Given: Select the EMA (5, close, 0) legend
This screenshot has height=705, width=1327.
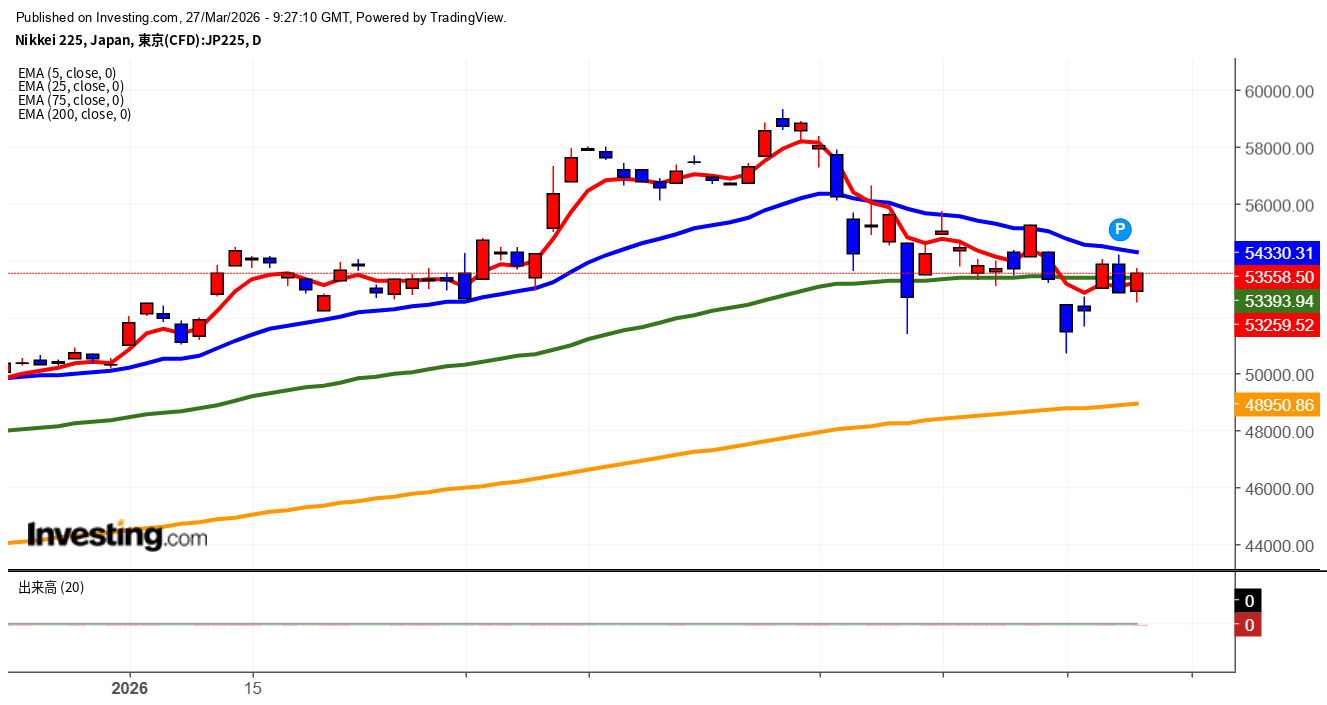Looking at the screenshot, I should pos(67,72).
